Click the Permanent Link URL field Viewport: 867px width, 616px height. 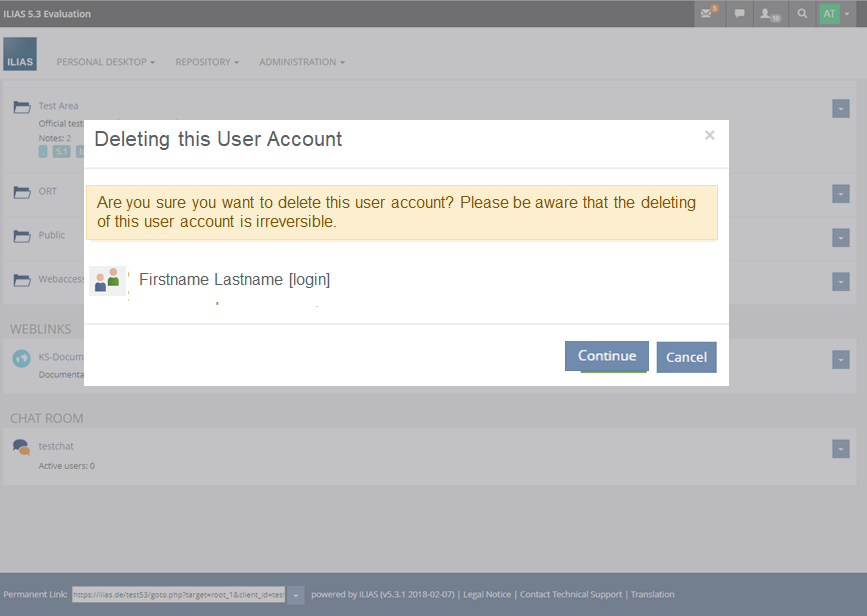[x=178, y=595]
